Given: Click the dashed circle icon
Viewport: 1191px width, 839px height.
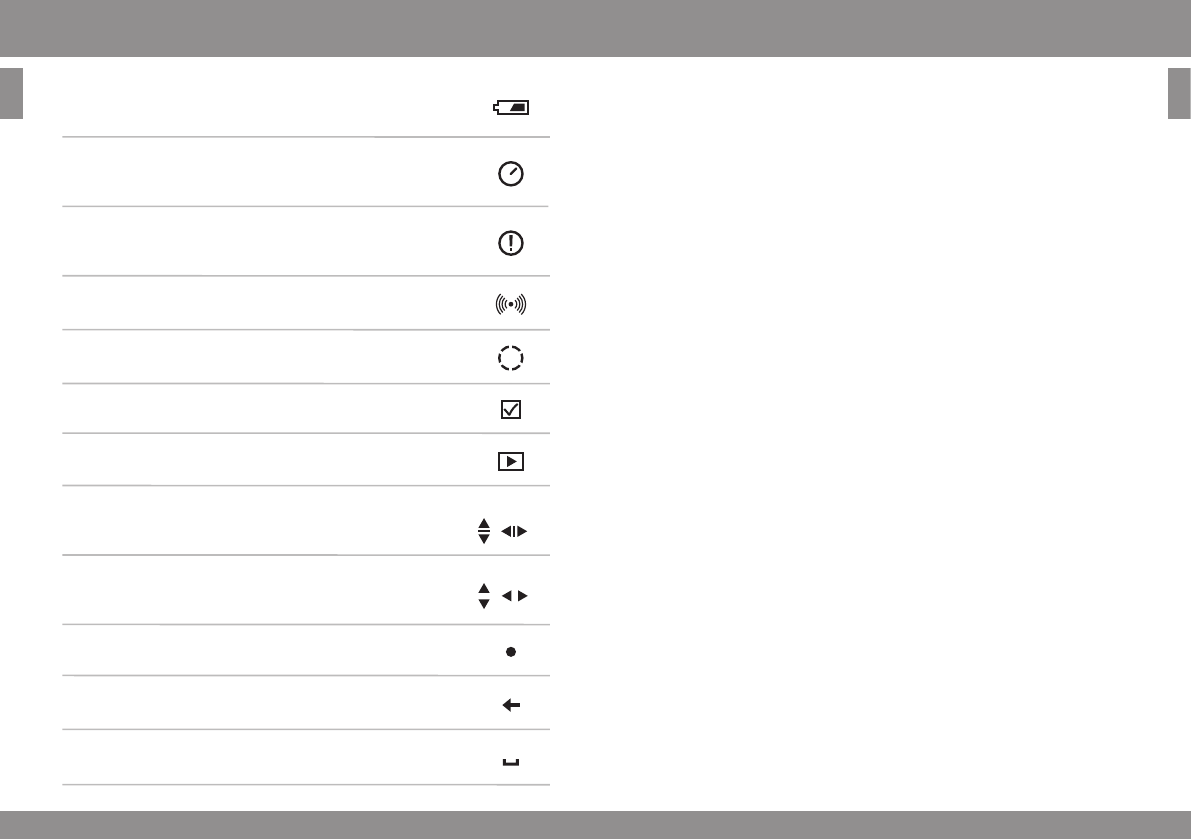Looking at the screenshot, I should [510, 358].
